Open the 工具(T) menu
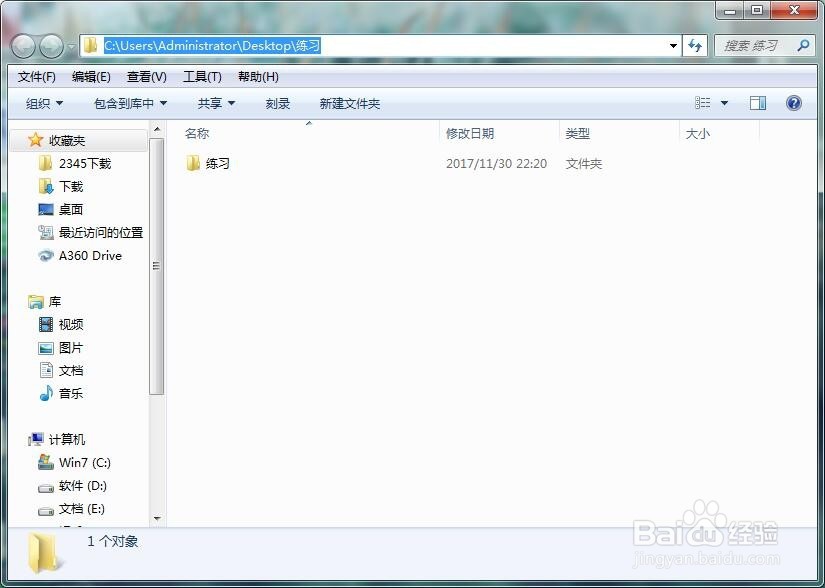The image size is (825, 588). pos(202,76)
